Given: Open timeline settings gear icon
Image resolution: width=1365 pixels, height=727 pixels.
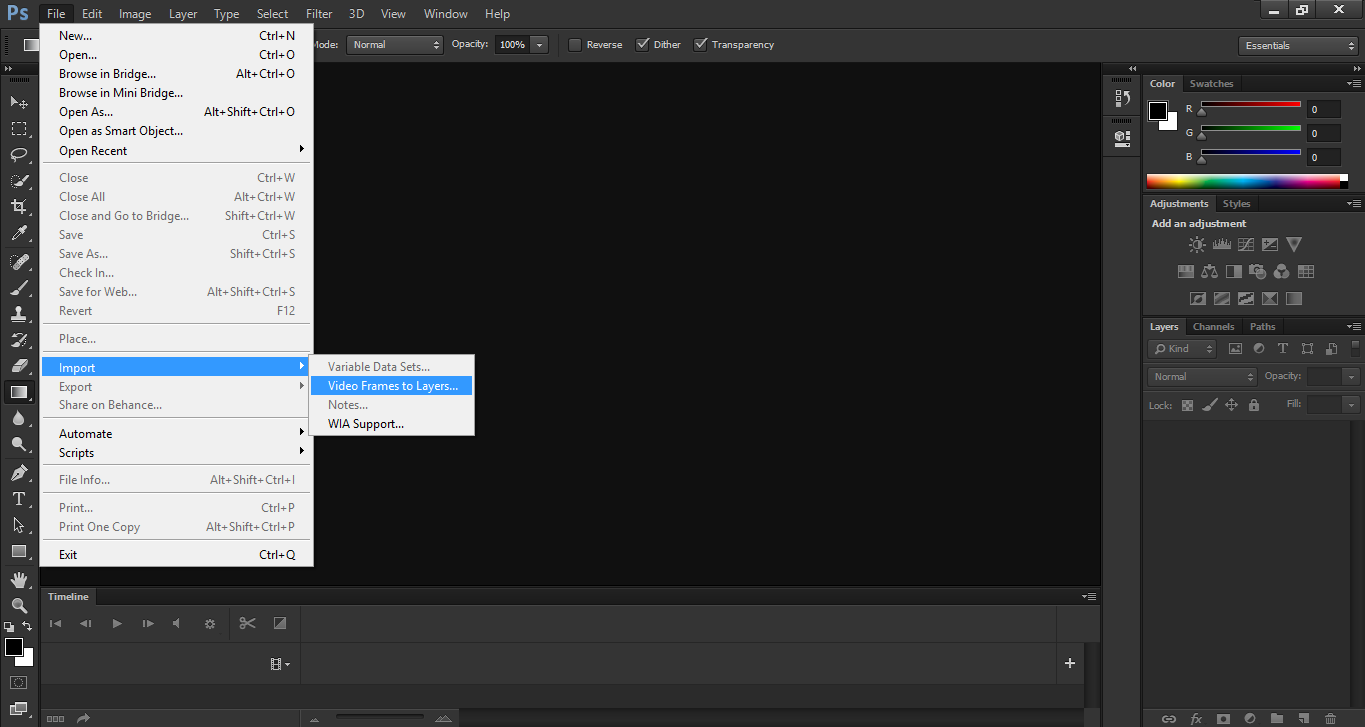Looking at the screenshot, I should pos(210,624).
